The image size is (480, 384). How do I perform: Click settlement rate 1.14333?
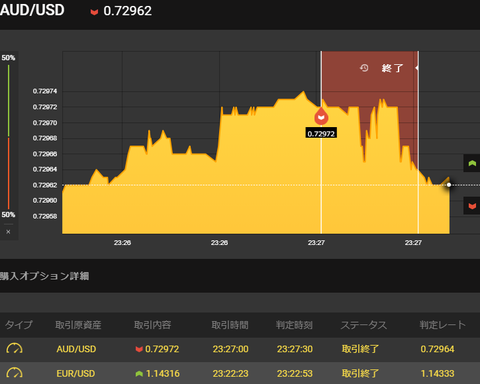point(437,374)
